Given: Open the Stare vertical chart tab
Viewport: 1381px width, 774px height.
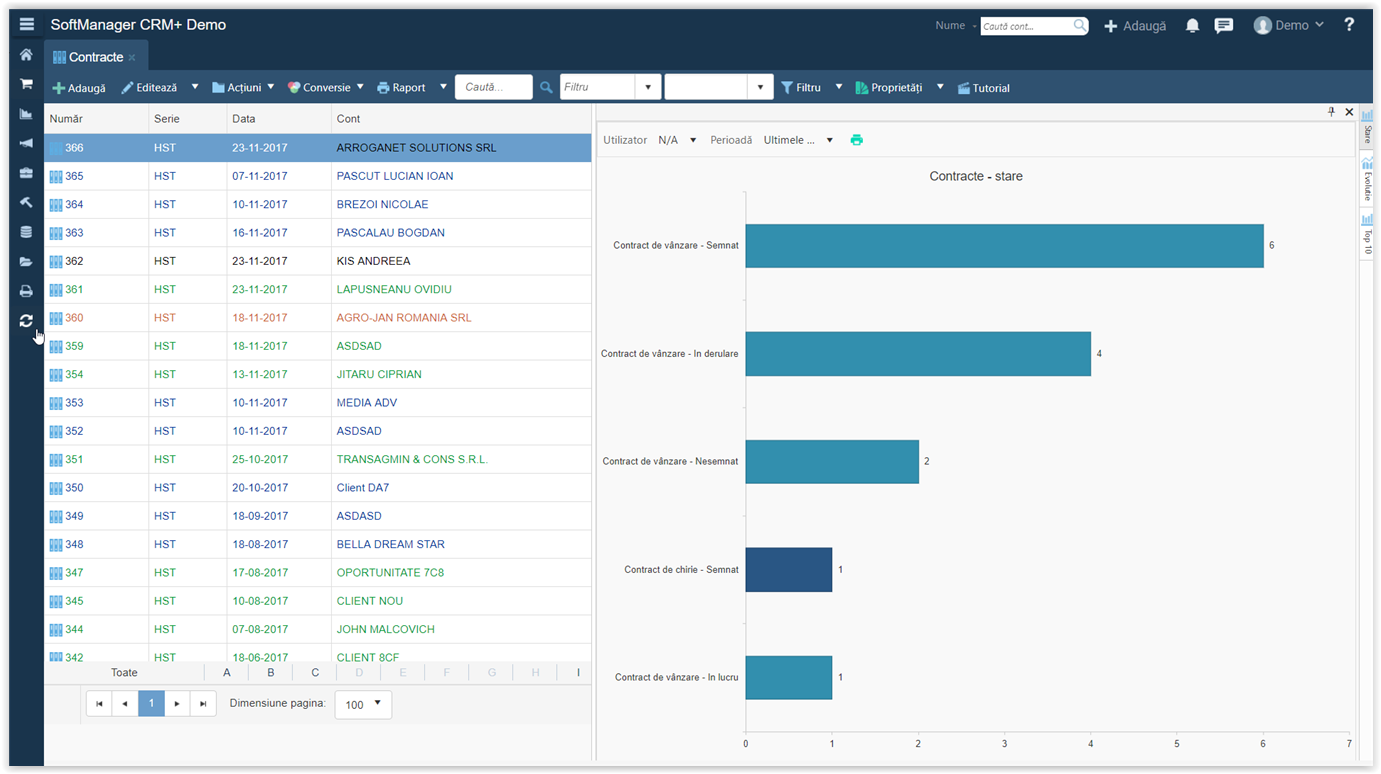Looking at the screenshot, I should (x=1367, y=128).
